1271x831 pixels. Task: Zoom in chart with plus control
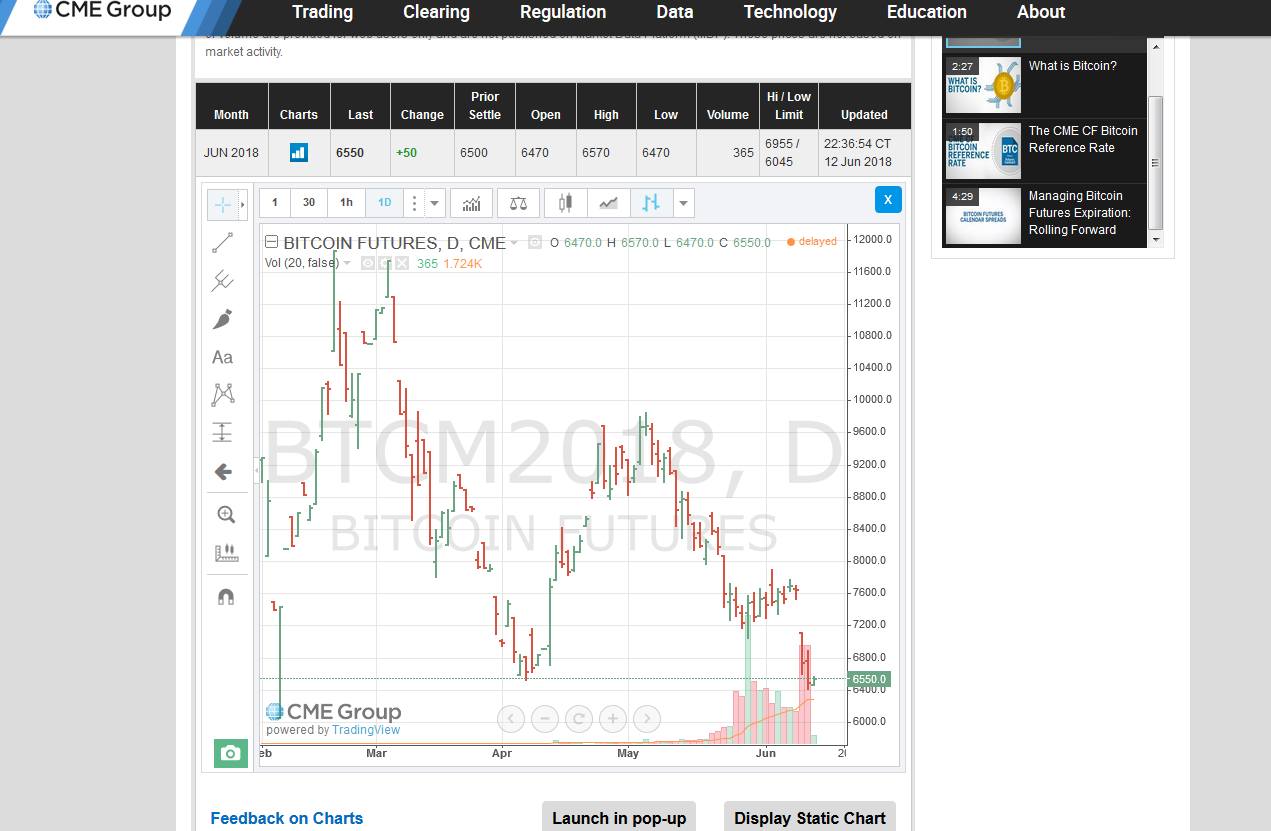click(x=613, y=718)
